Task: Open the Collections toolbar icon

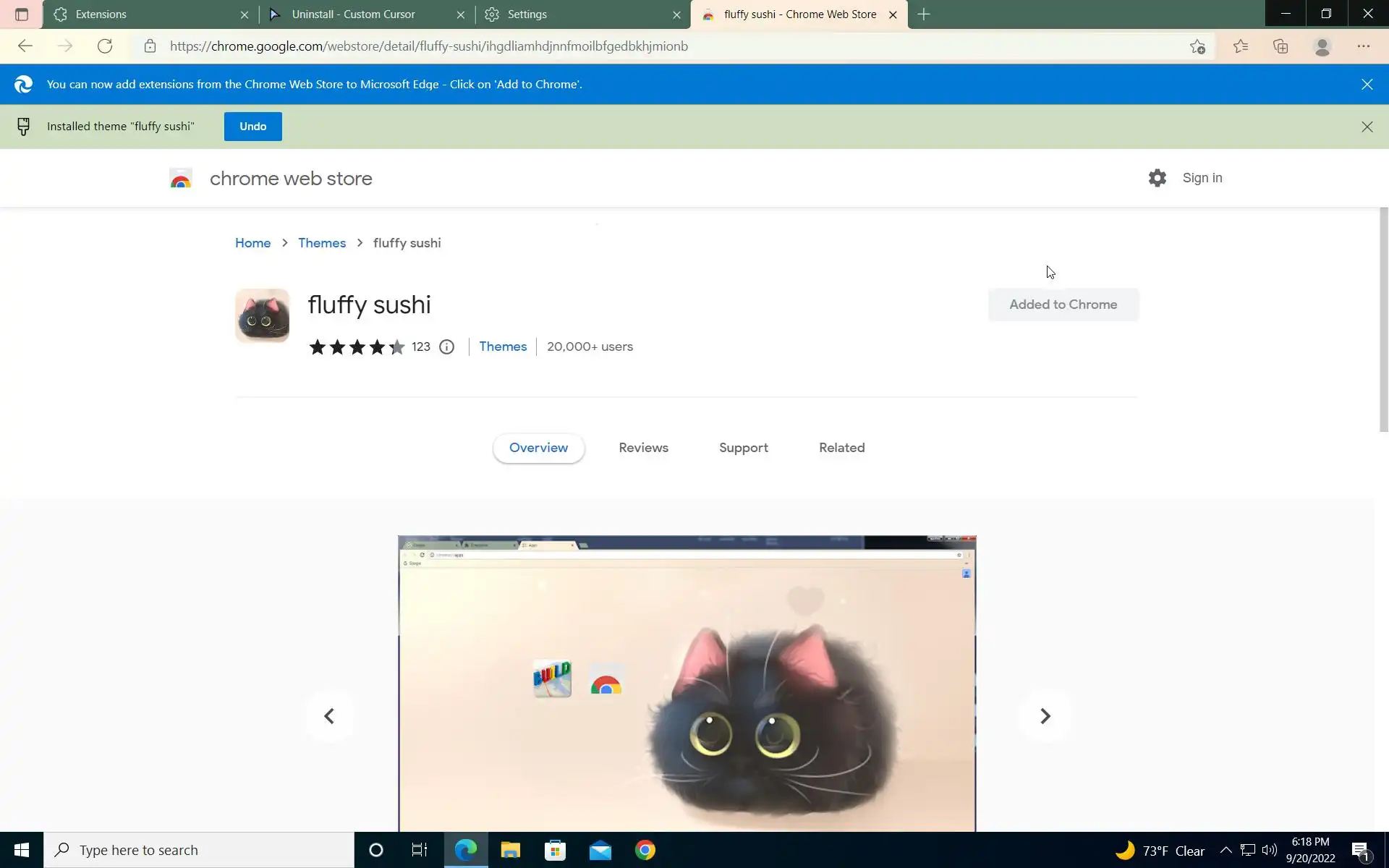Action: click(1280, 46)
